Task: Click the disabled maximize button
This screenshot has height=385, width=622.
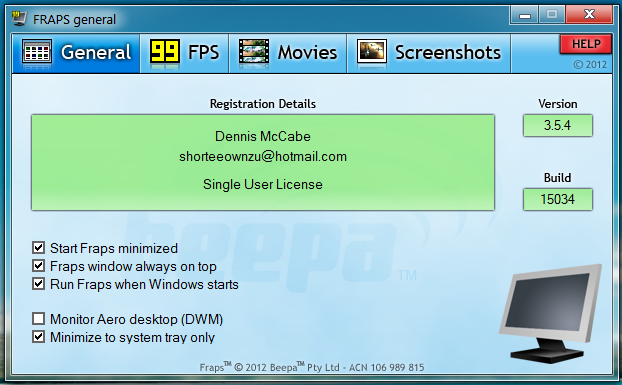Action: [552, 15]
